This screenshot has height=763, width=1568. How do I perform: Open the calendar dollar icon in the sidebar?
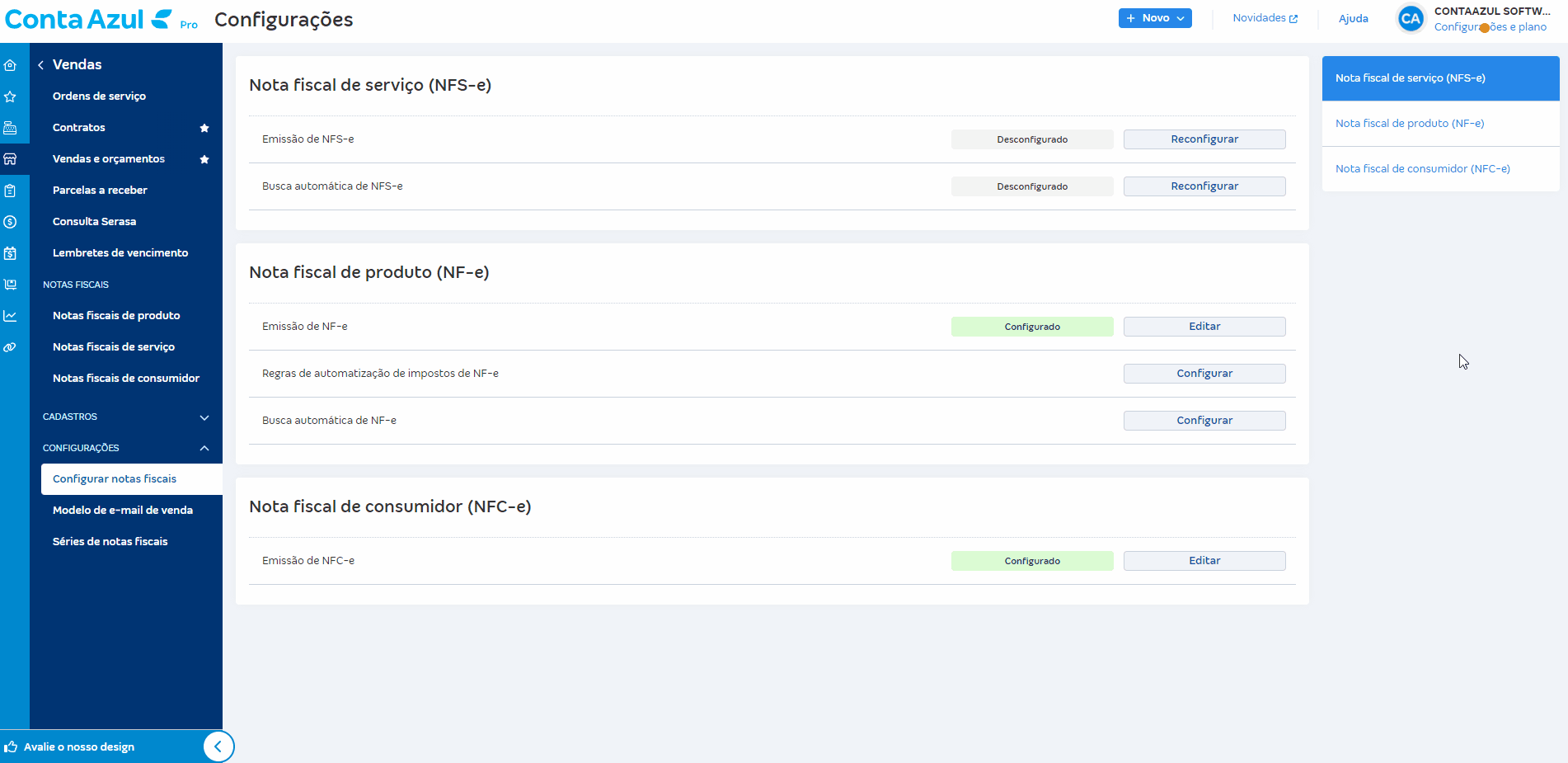click(x=10, y=253)
